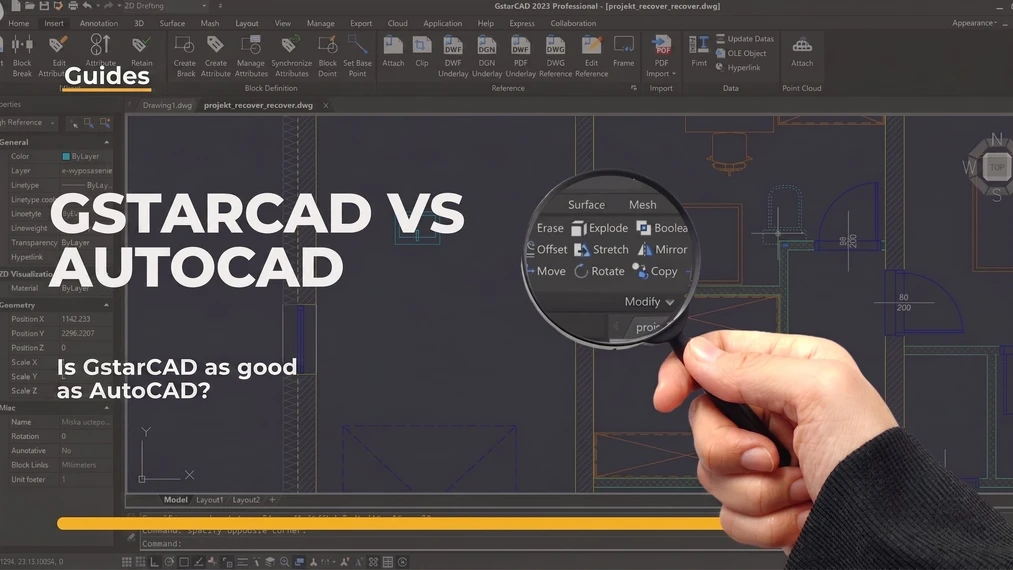Click OLE Object button
Image resolution: width=1013 pixels, height=570 pixels.
click(x=741, y=54)
